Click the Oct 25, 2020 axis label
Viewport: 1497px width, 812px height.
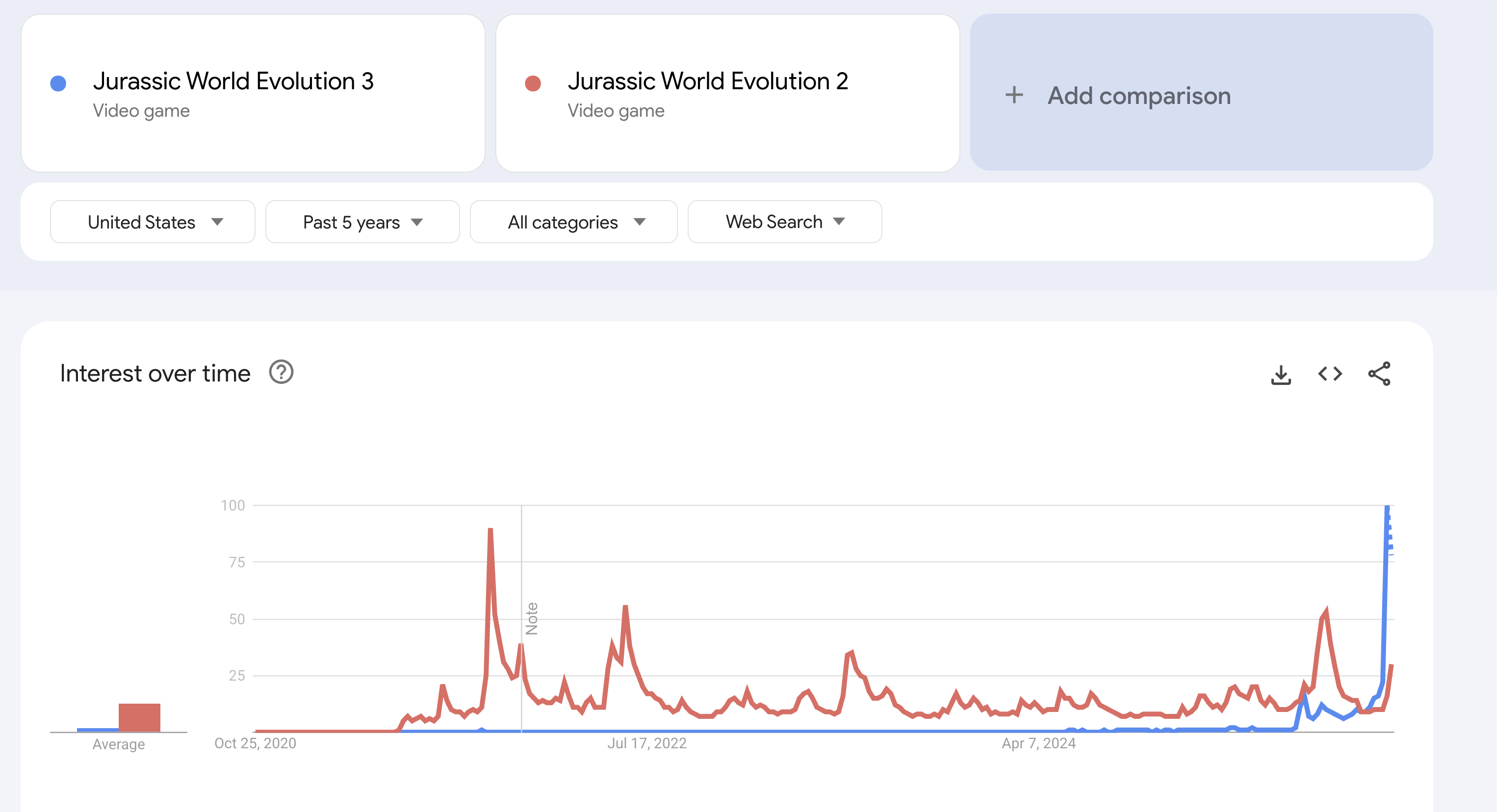(x=255, y=743)
